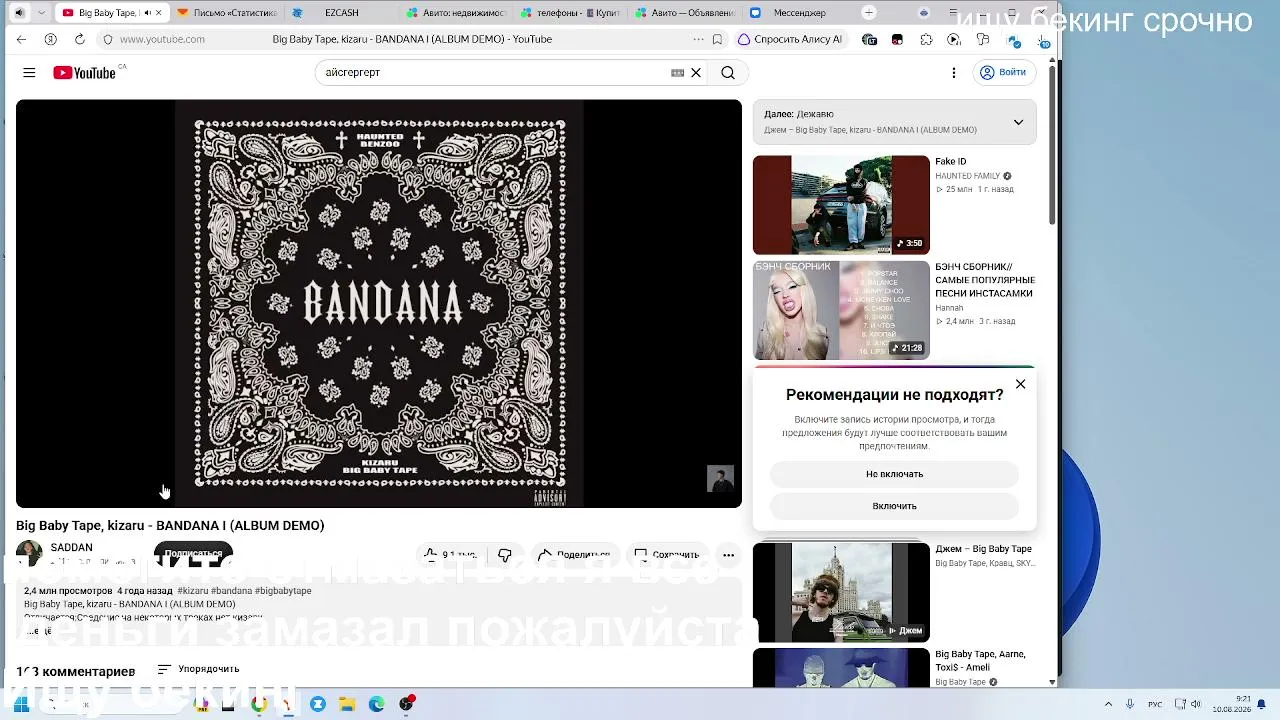Click the www.youtube.com address field
This screenshot has height=720, width=1280.
tap(162, 39)
